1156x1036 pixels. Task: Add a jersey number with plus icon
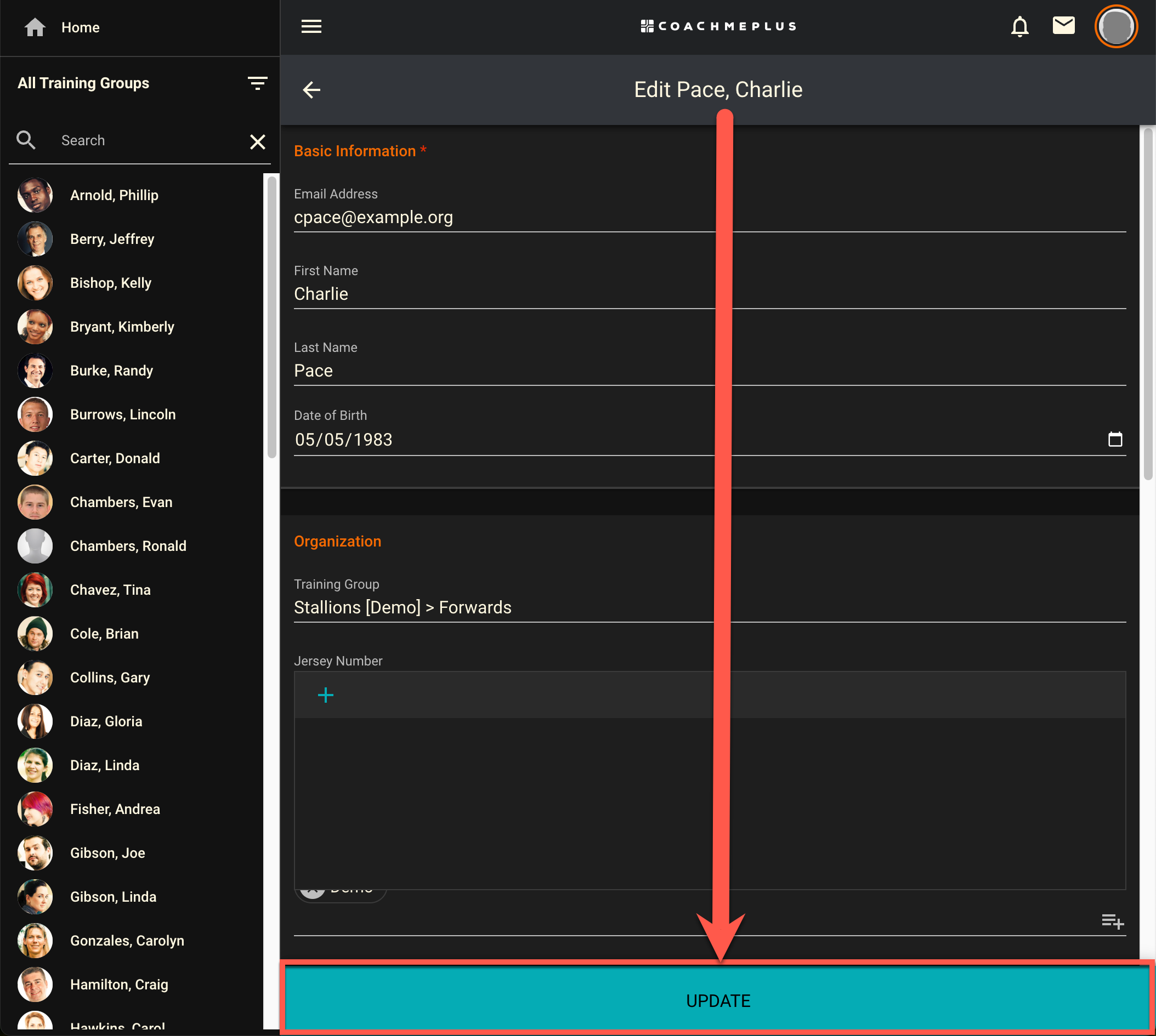point(325,695)
